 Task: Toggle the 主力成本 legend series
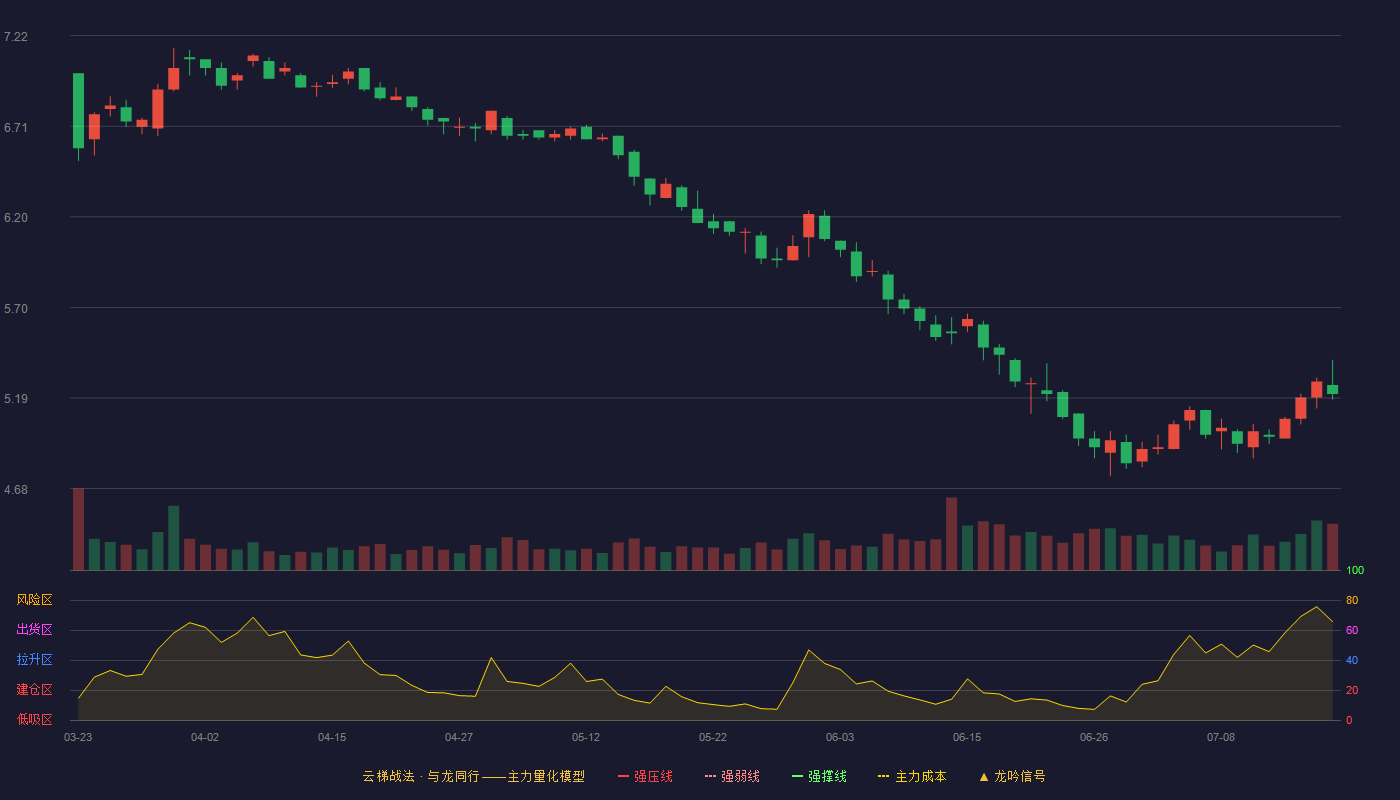pos(912,776)
